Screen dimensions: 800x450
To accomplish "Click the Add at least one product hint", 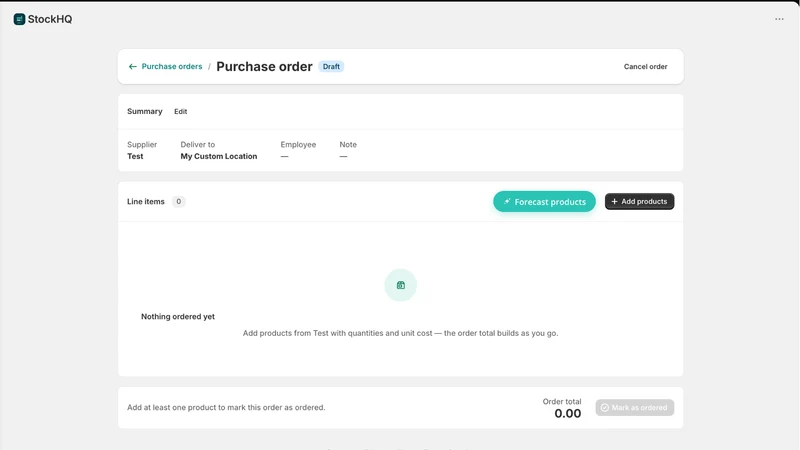I will (226, 407).
